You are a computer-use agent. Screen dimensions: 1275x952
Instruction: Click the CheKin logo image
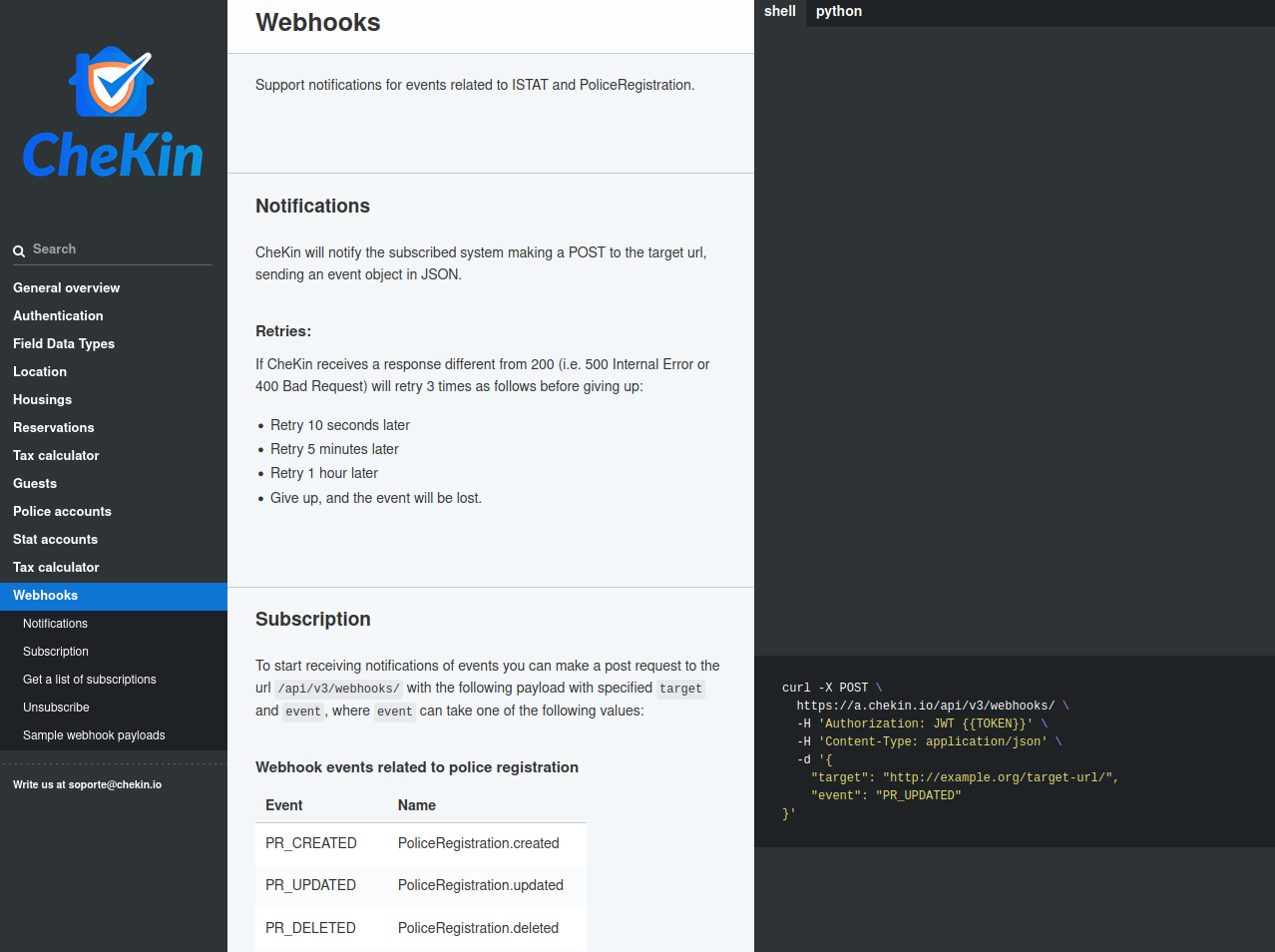point(113,113)
